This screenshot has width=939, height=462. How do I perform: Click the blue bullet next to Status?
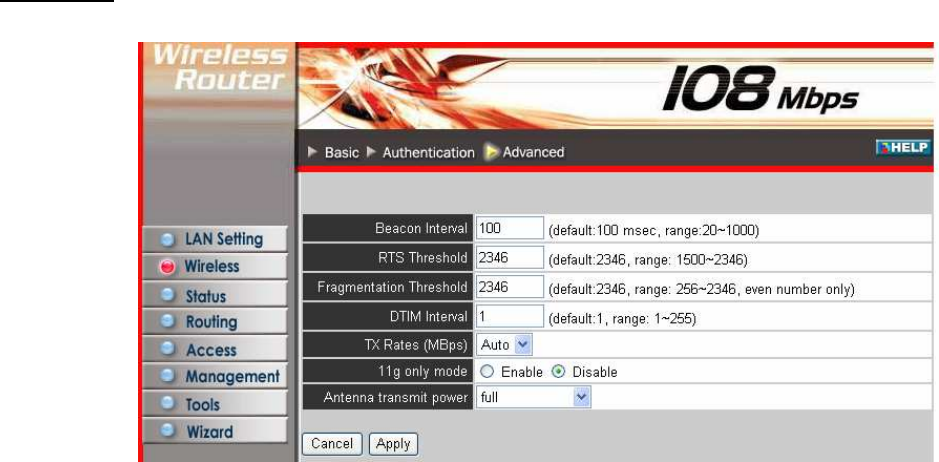point(168,295)
